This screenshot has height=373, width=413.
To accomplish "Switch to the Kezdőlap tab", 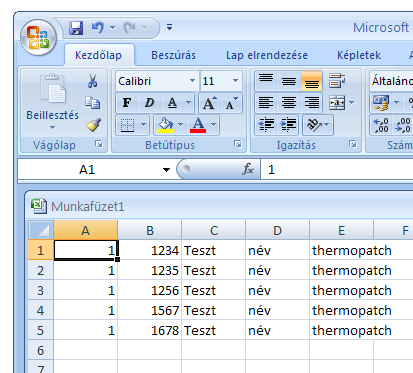I will pyautogui.click(x=98, y=55).
